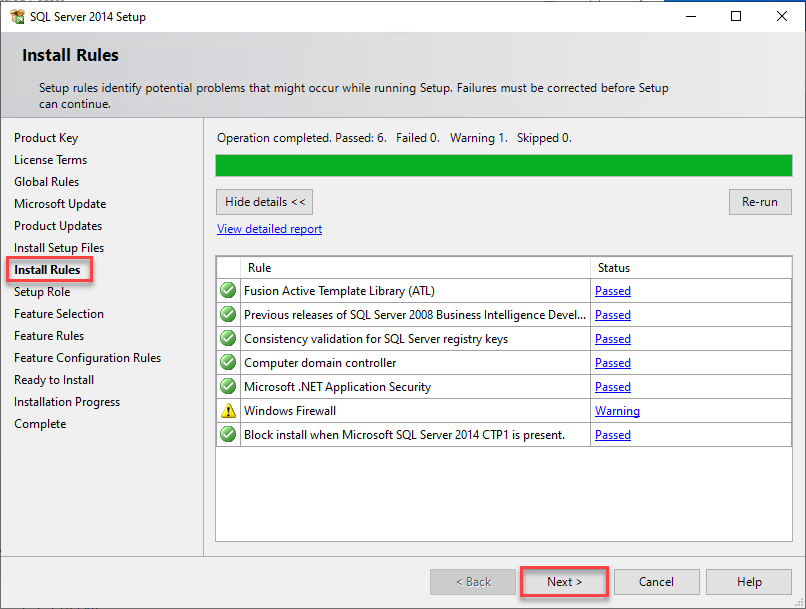Open Passed status for Computer domain controller
The width and height of the screenshot is (806, 609).
tap(613, 363)
